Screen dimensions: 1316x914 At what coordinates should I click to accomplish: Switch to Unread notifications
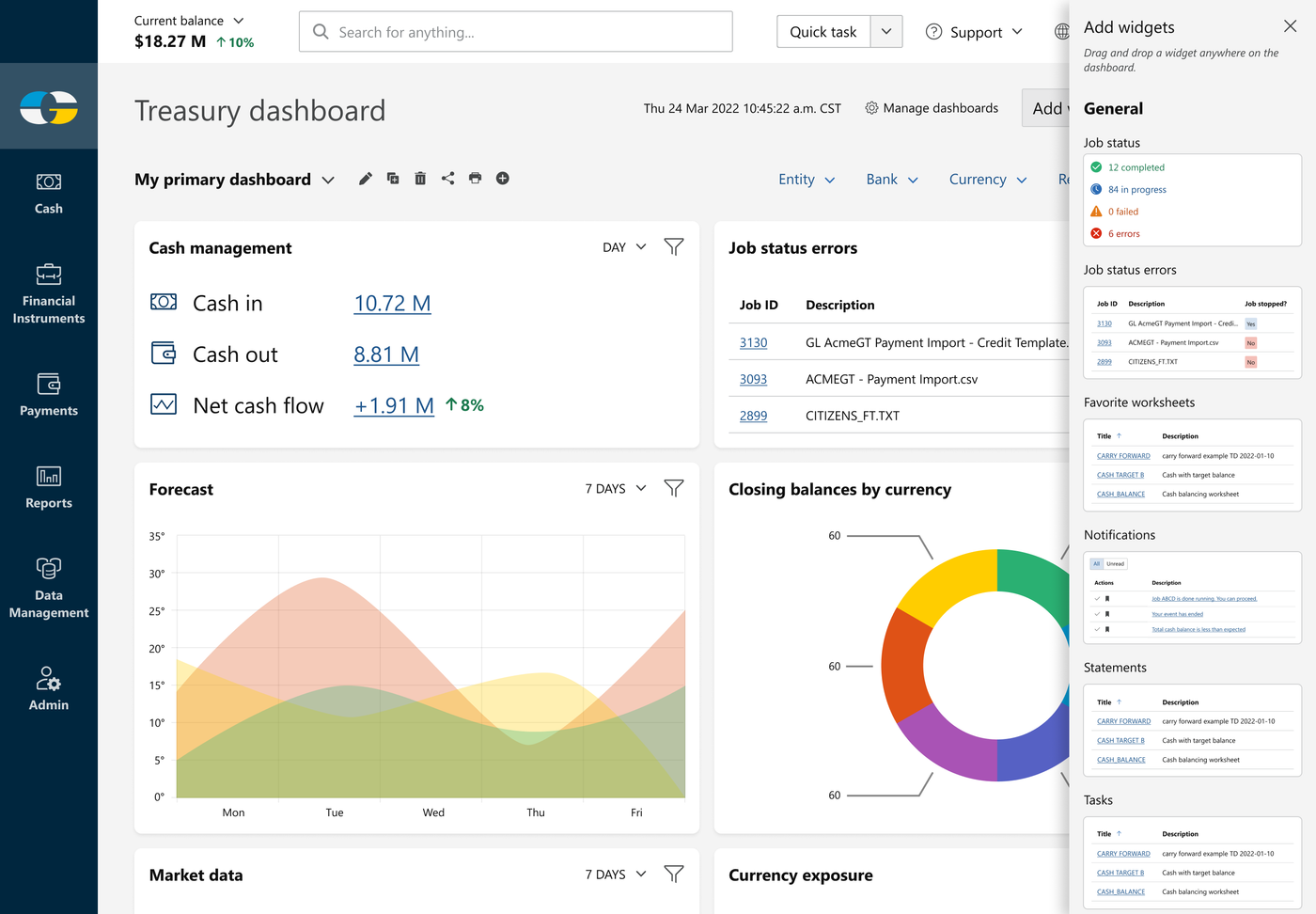[x=1115, y=563]
